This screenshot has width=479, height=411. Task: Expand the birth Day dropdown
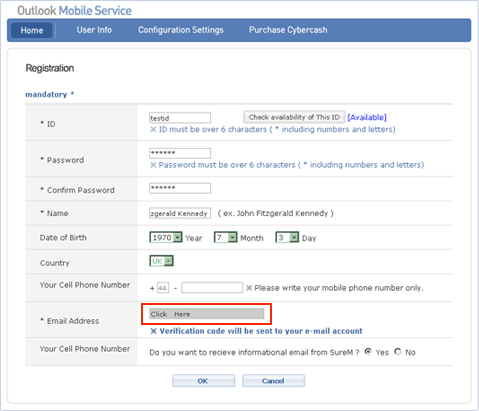287,238
